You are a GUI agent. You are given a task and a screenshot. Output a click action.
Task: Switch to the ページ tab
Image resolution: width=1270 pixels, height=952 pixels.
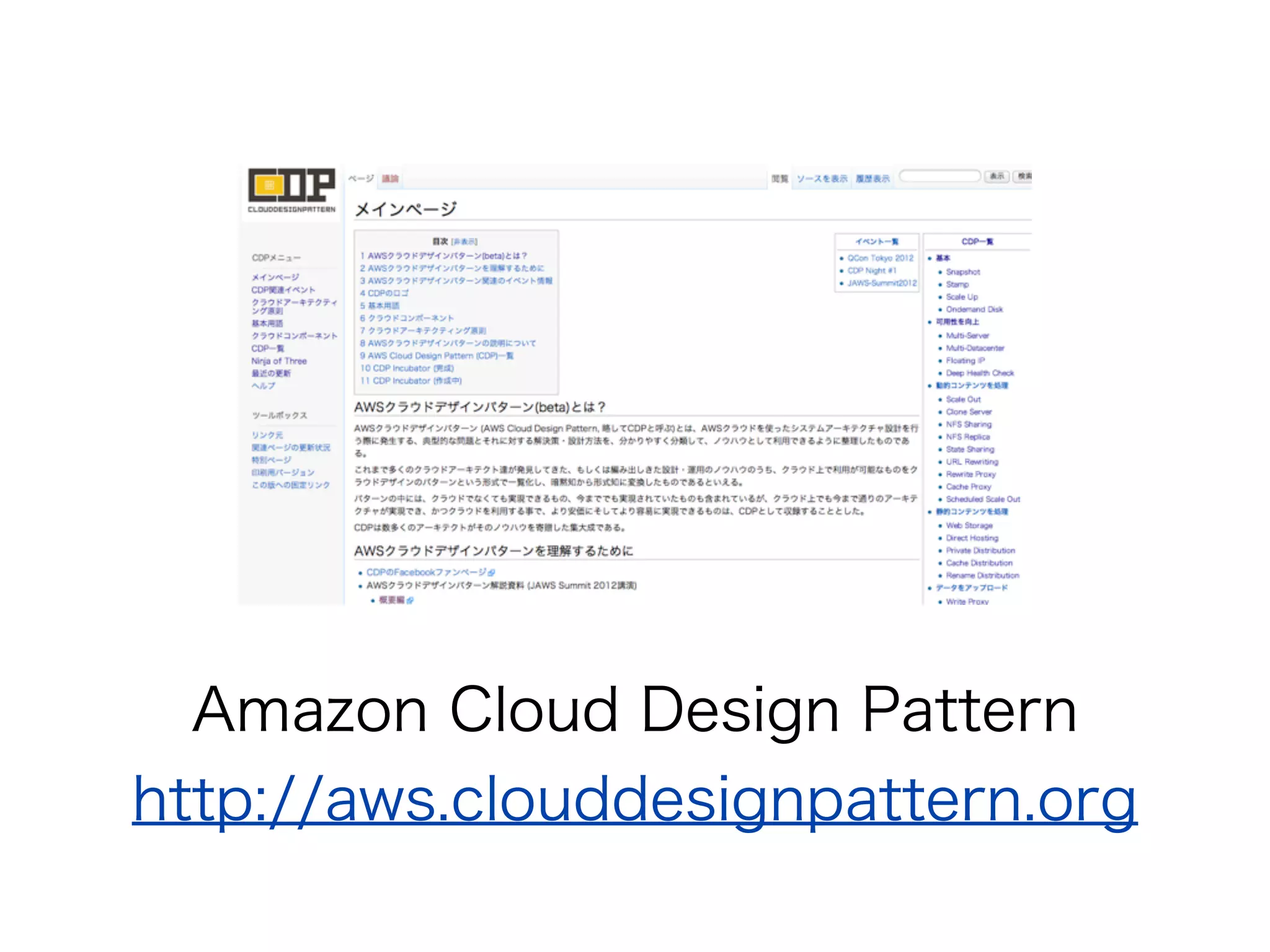point(360,178)
